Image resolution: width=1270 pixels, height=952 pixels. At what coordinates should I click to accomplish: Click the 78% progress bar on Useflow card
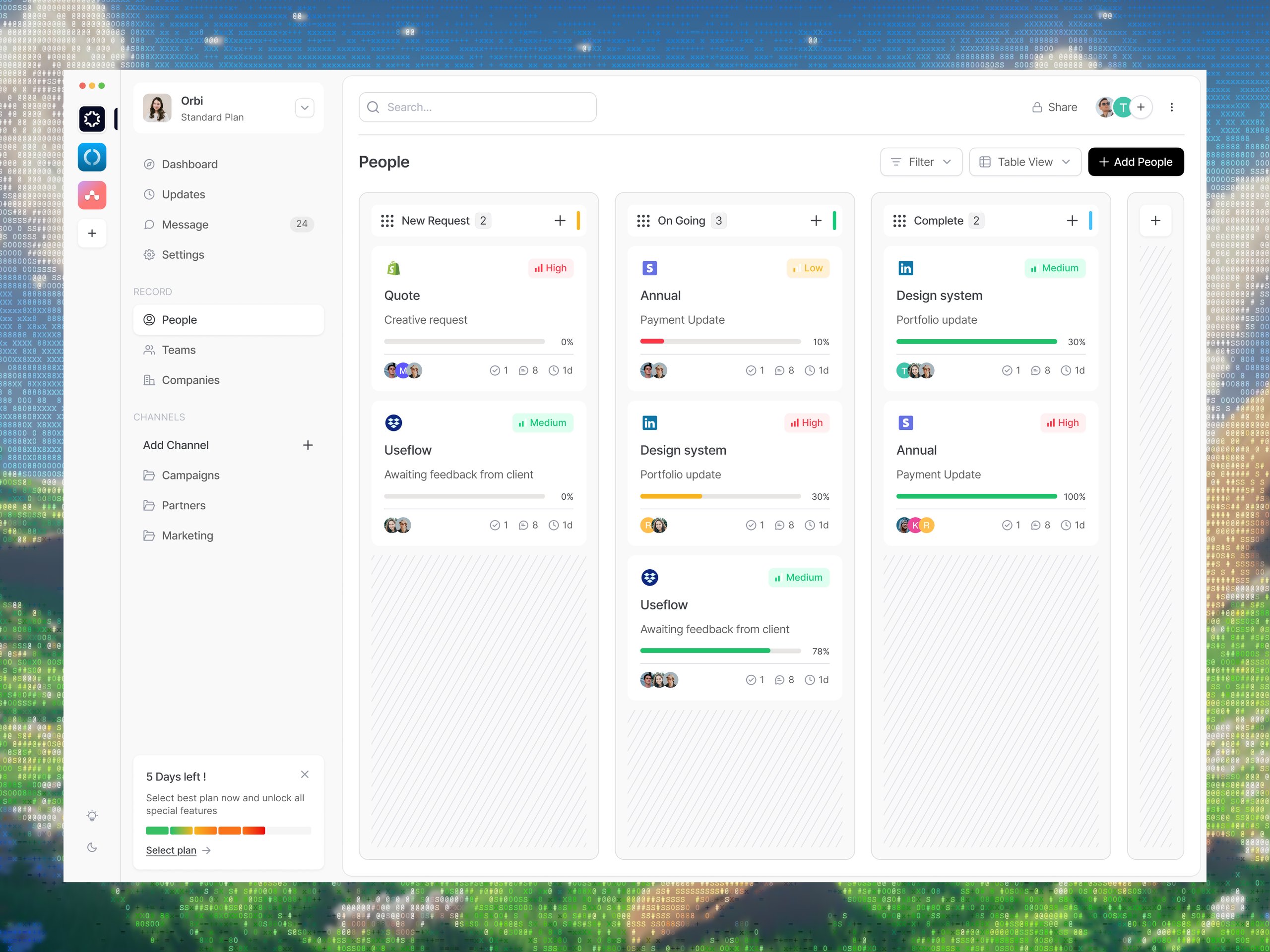pyautogui.click(x=720, y=651)
